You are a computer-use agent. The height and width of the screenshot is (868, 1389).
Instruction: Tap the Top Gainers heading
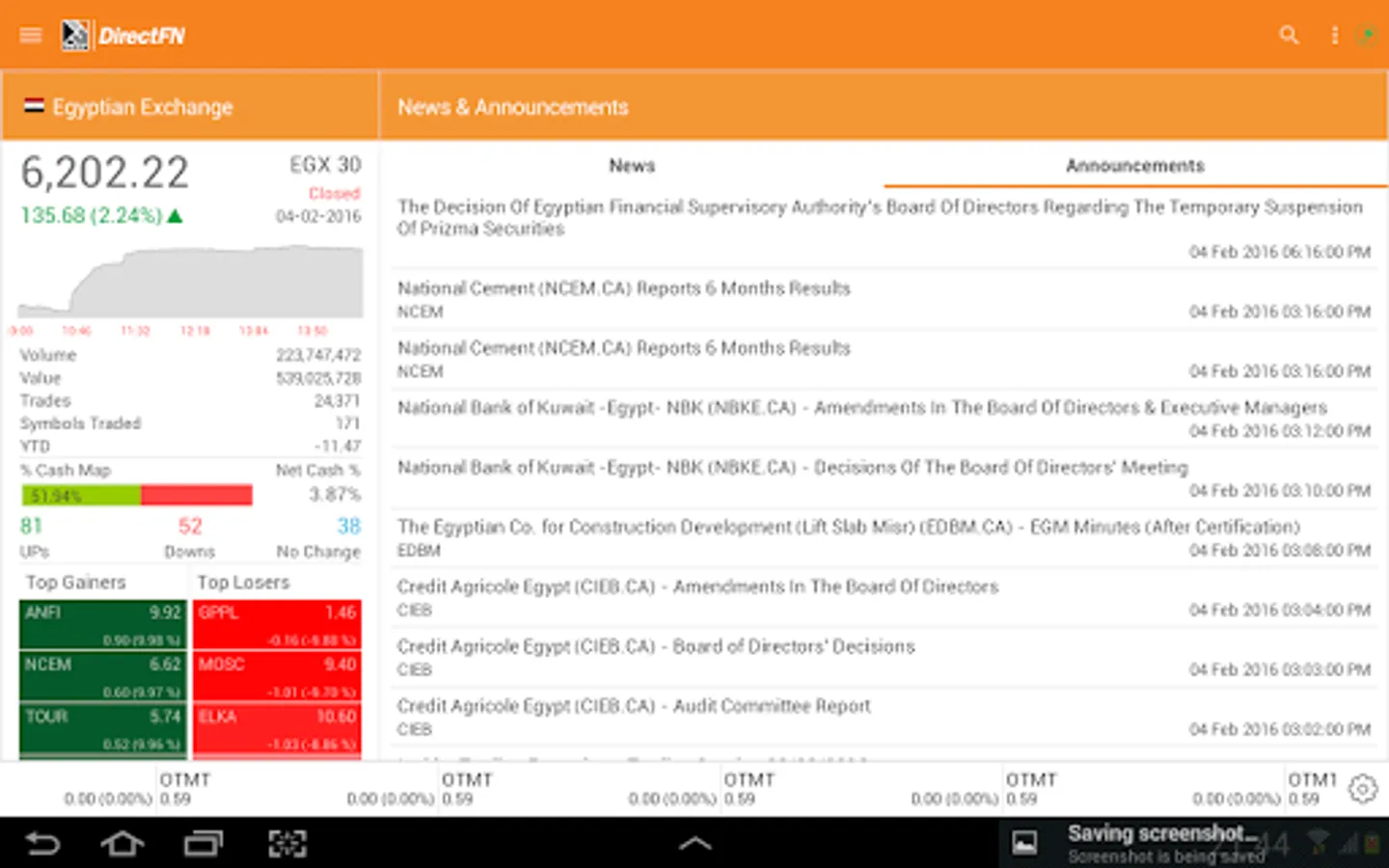pyautogui.click(x=76, y=583)
